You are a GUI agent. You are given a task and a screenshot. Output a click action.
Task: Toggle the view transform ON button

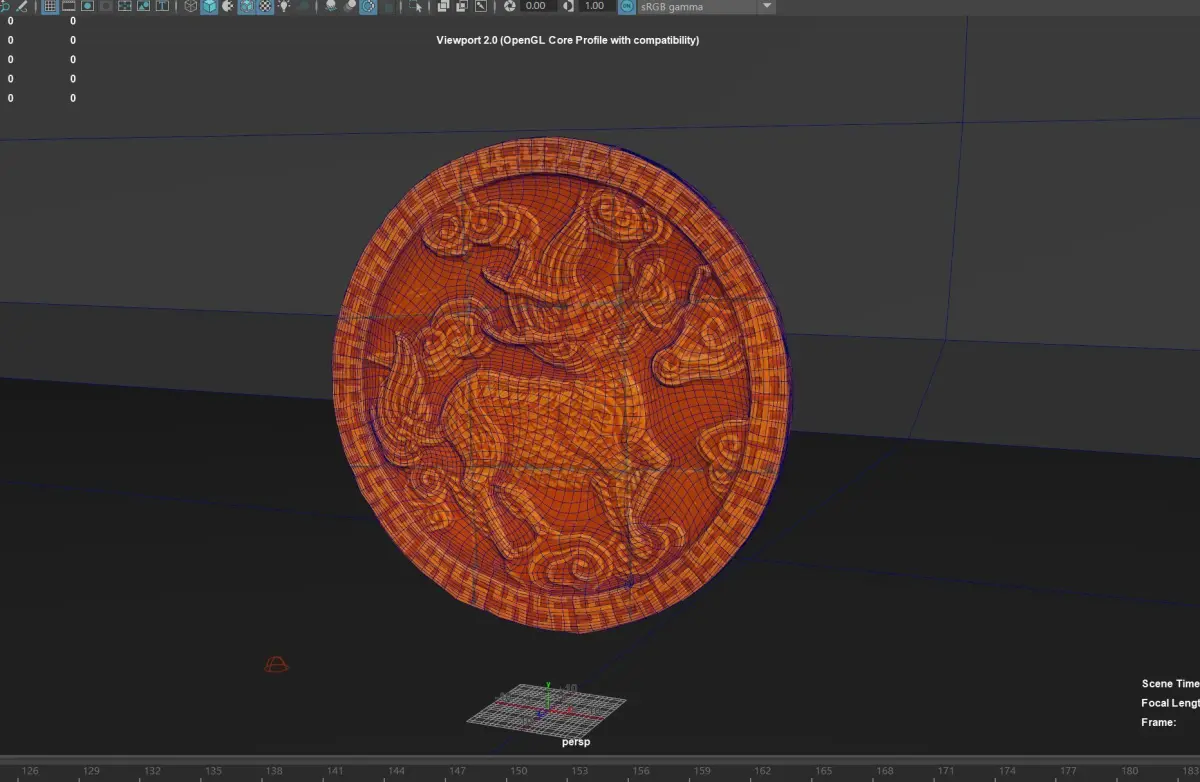click(x=627, y=6)
